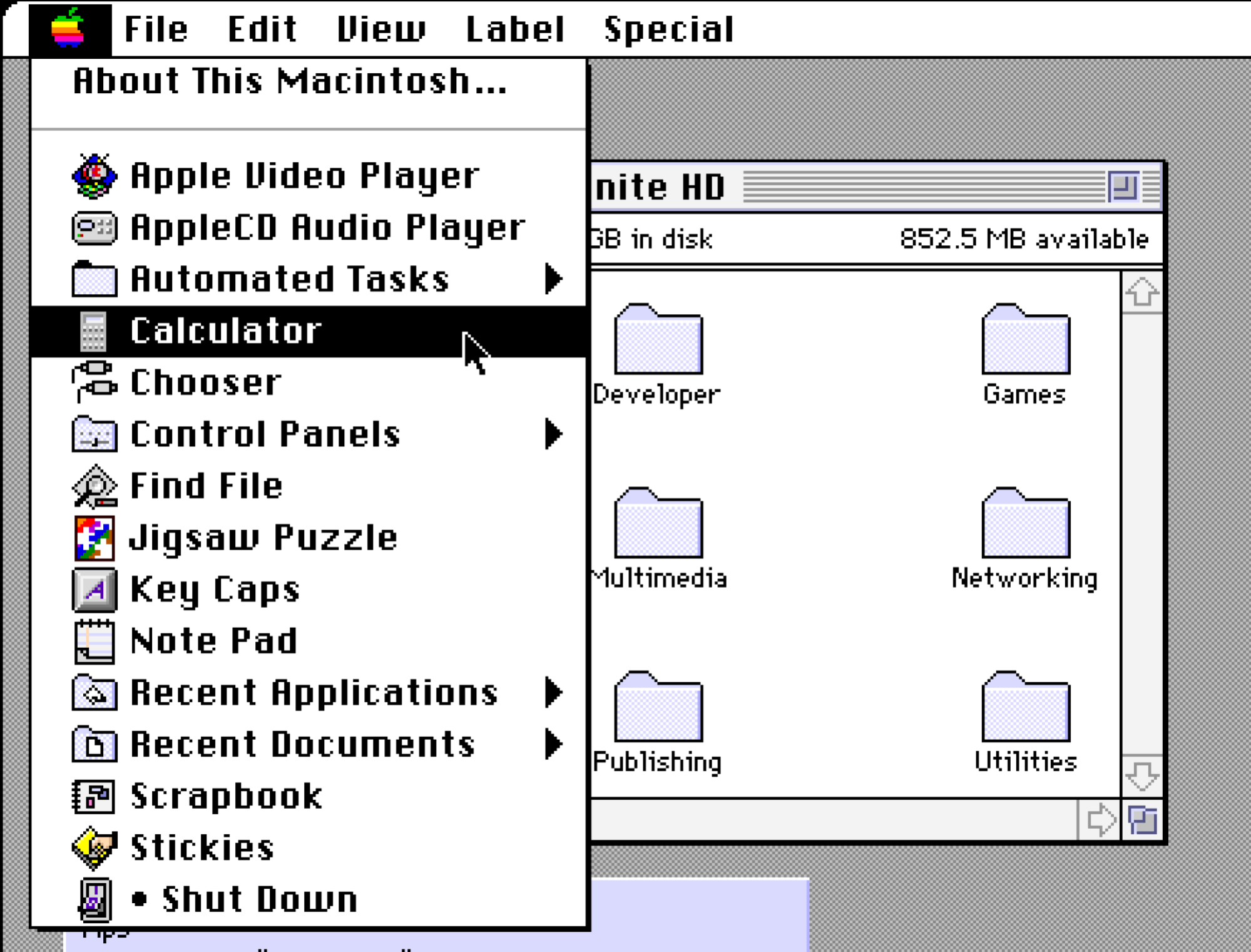The image size is (1251, 952).
Task: Choose About This Macintosh
Action: (x=290, y=81)
